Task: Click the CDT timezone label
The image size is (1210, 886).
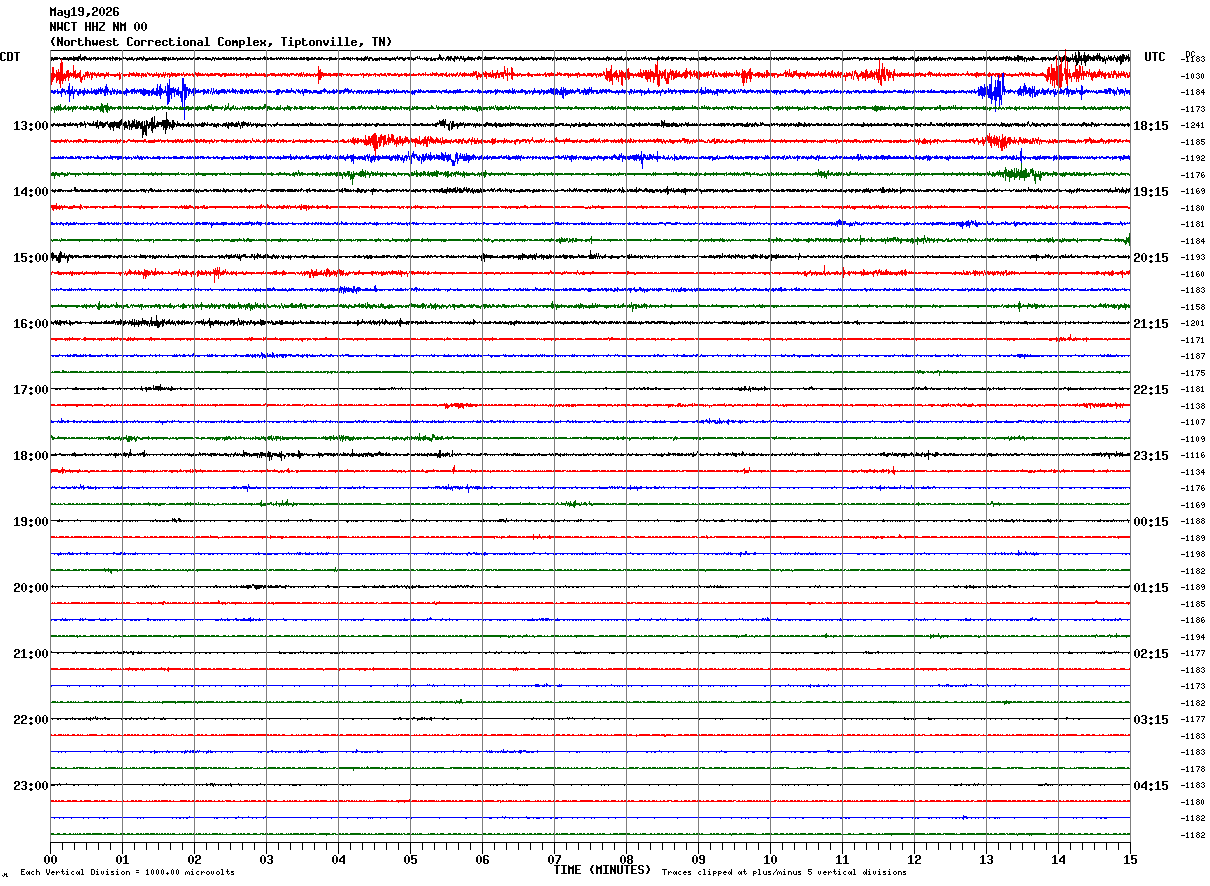Action: (x=10, y=57)
